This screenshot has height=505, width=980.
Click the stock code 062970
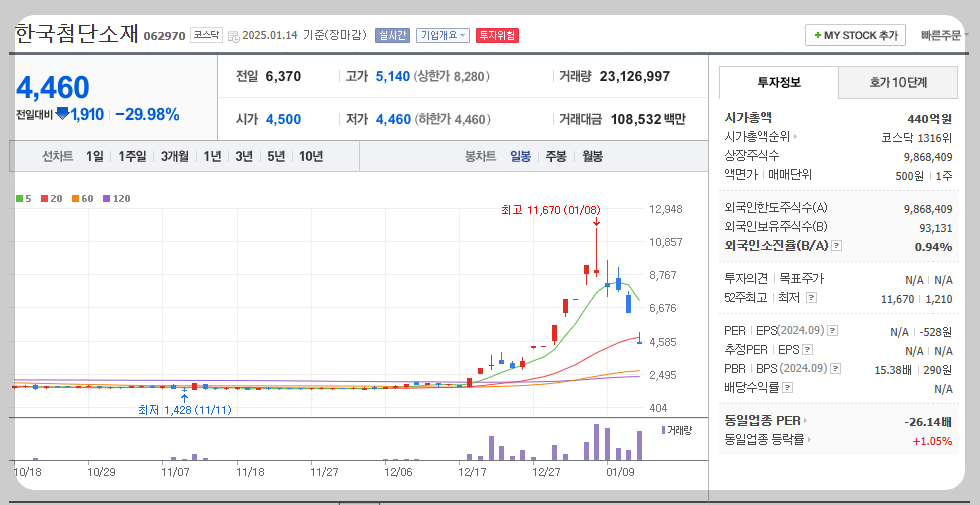click(x=164, y=36)
